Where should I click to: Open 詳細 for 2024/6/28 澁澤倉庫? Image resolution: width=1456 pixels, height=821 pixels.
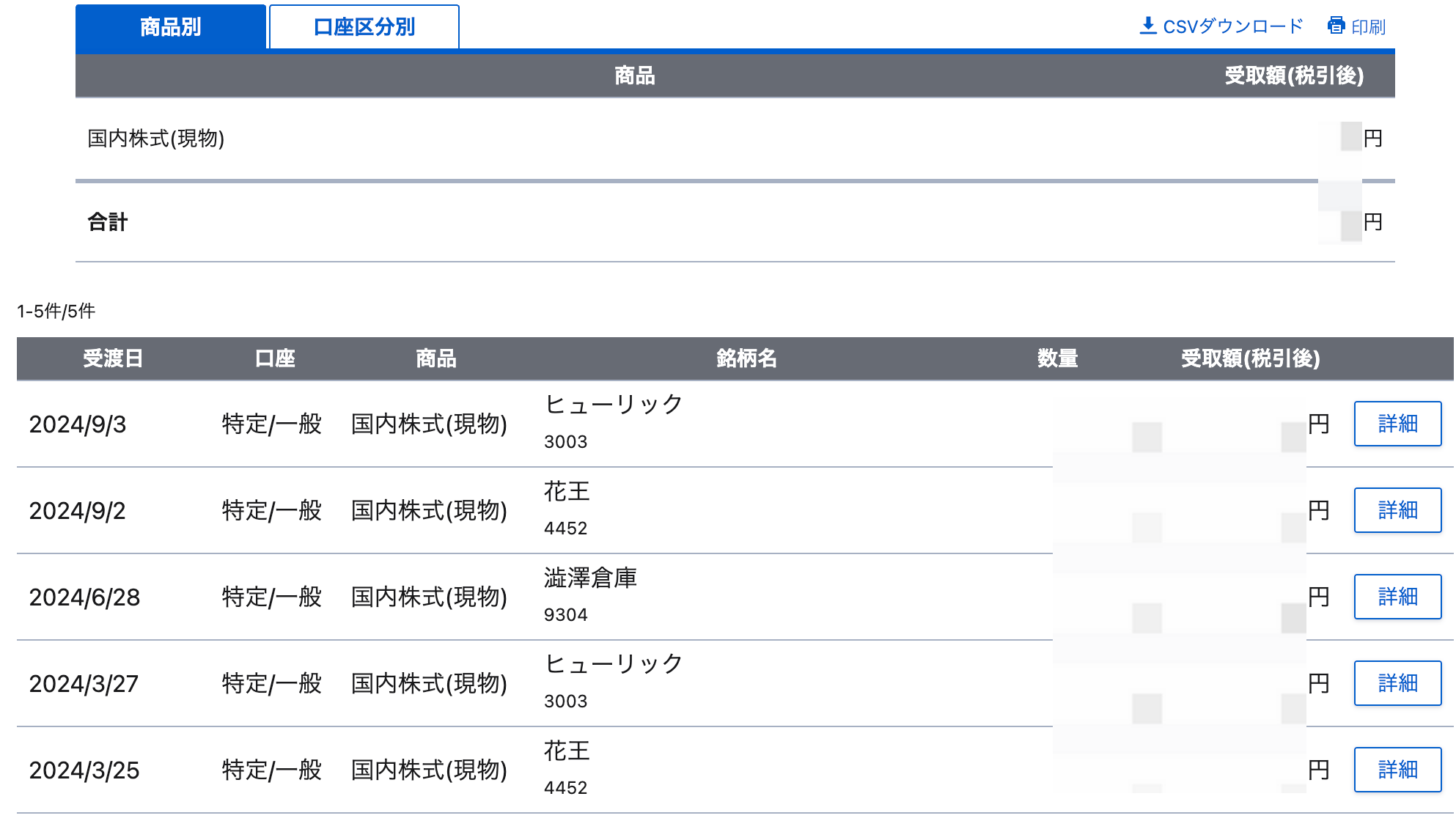[x=1397, y=597]
